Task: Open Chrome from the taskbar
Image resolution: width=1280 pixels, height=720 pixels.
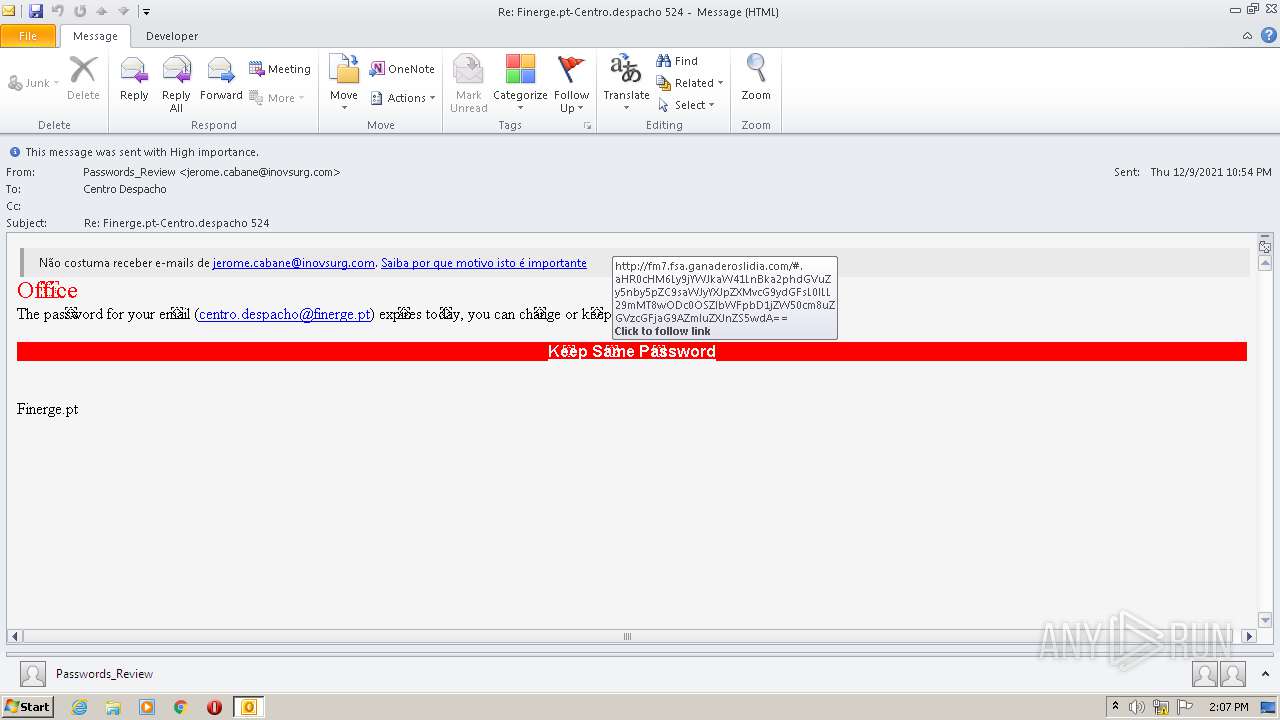Action: [181, 707]
